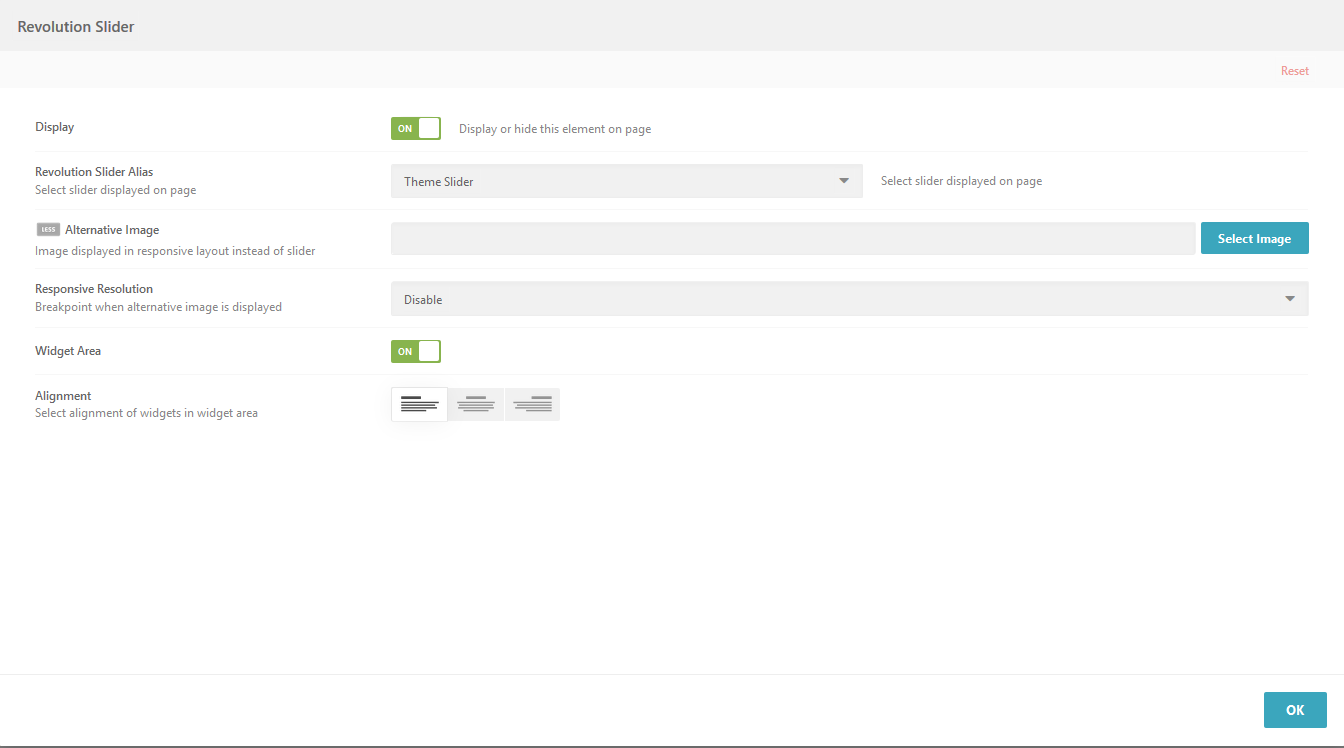Viewport: 1344px width, 748px height.
Task: Click the Alternative Image path field
Action: pos(793,238)
